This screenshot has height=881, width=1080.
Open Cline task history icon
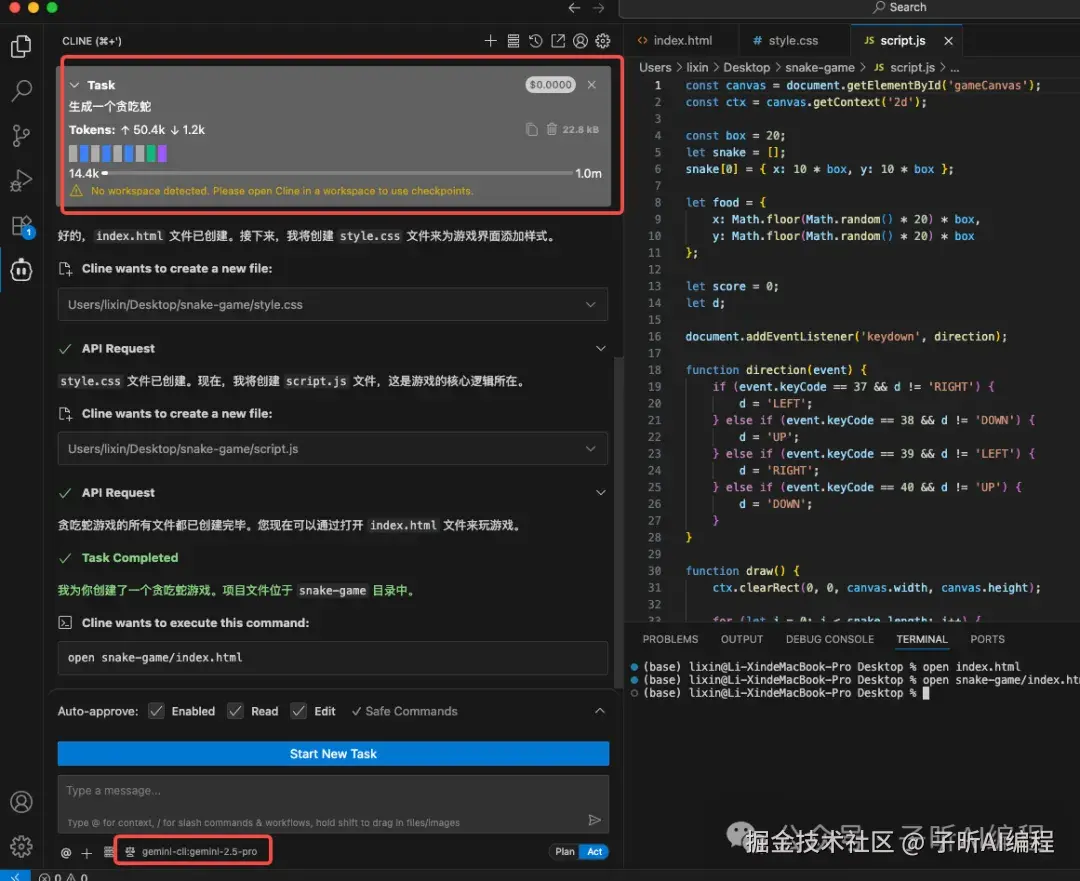click(x=535, y=41)
